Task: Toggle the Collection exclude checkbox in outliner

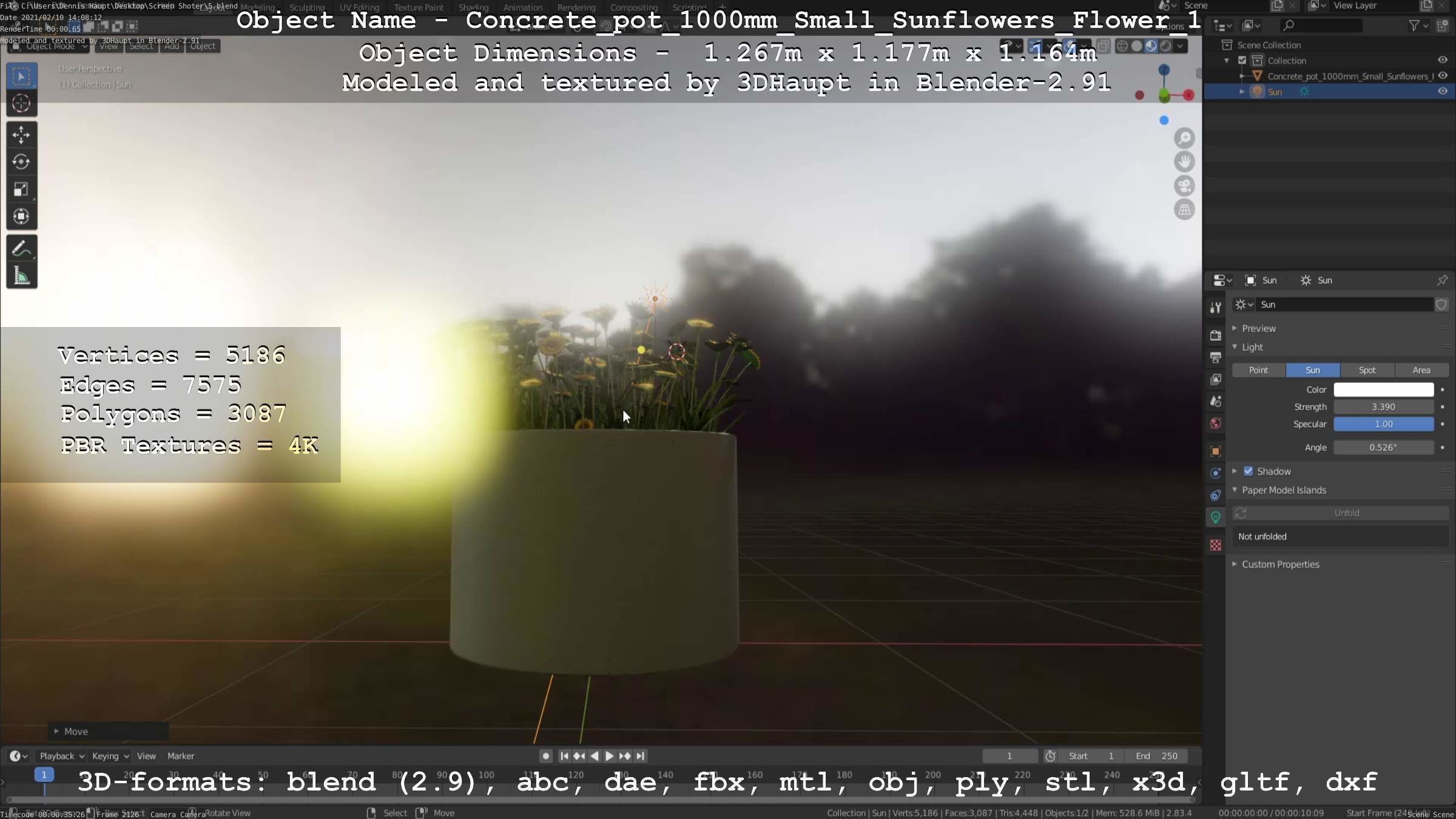Action: (x=1242, y=61)
